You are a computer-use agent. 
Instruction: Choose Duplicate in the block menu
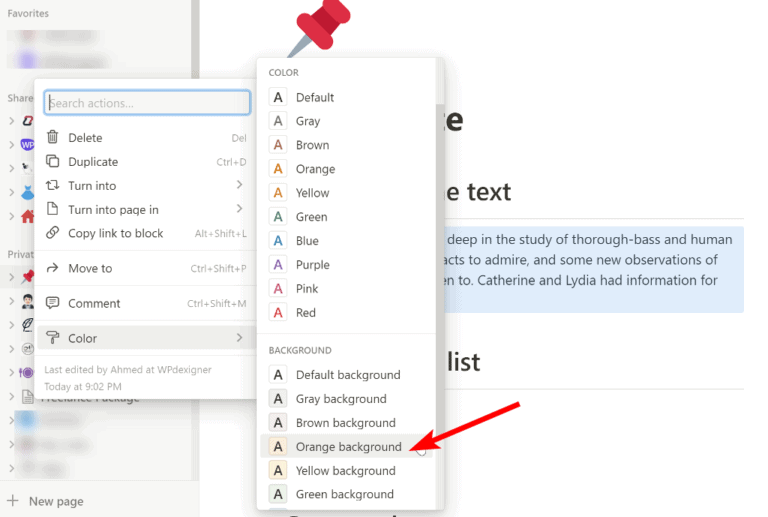[x=146, y=162]
